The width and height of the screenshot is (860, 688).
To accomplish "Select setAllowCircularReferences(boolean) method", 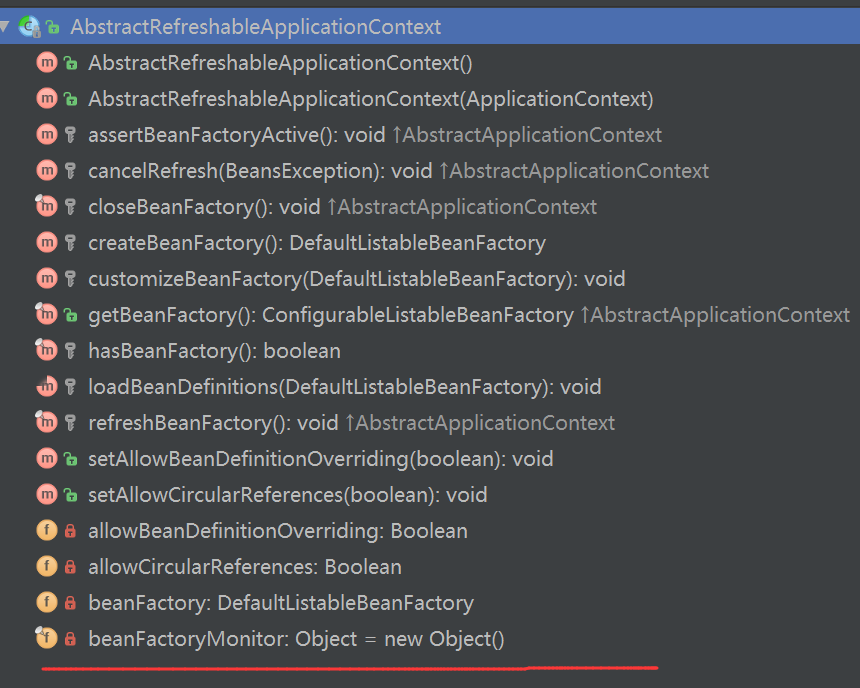I will click(x=287, y=495).
